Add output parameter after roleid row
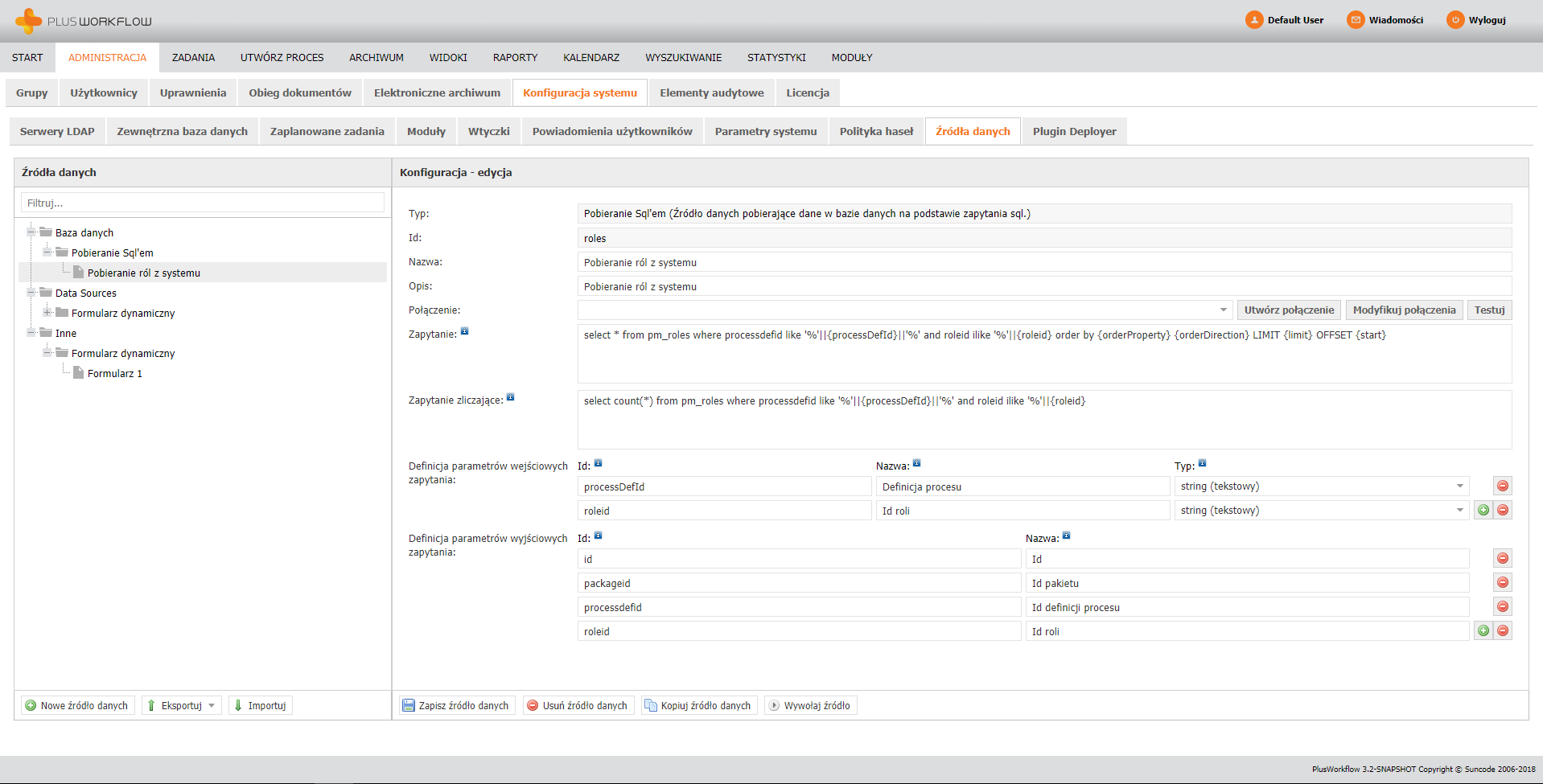 (1483, 630)
